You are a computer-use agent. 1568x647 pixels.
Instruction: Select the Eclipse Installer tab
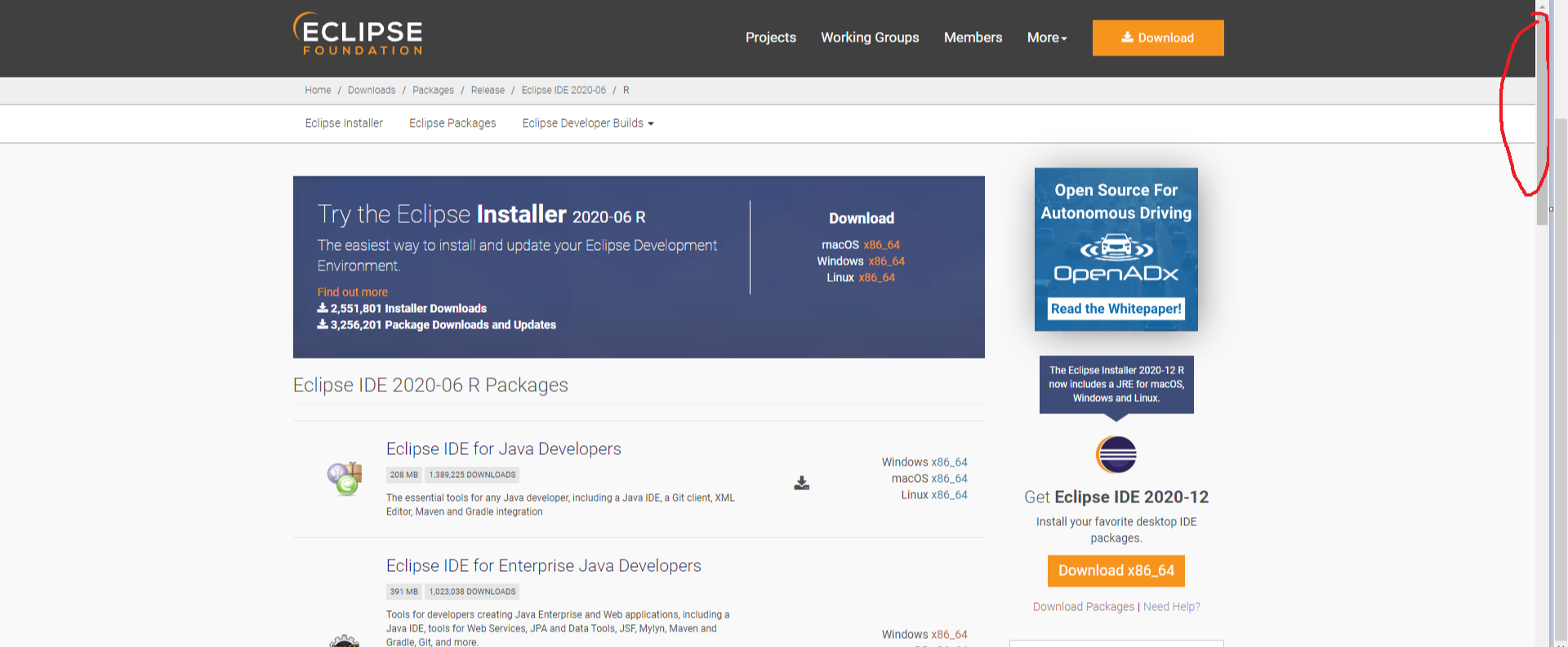click(x=344, y=123)
